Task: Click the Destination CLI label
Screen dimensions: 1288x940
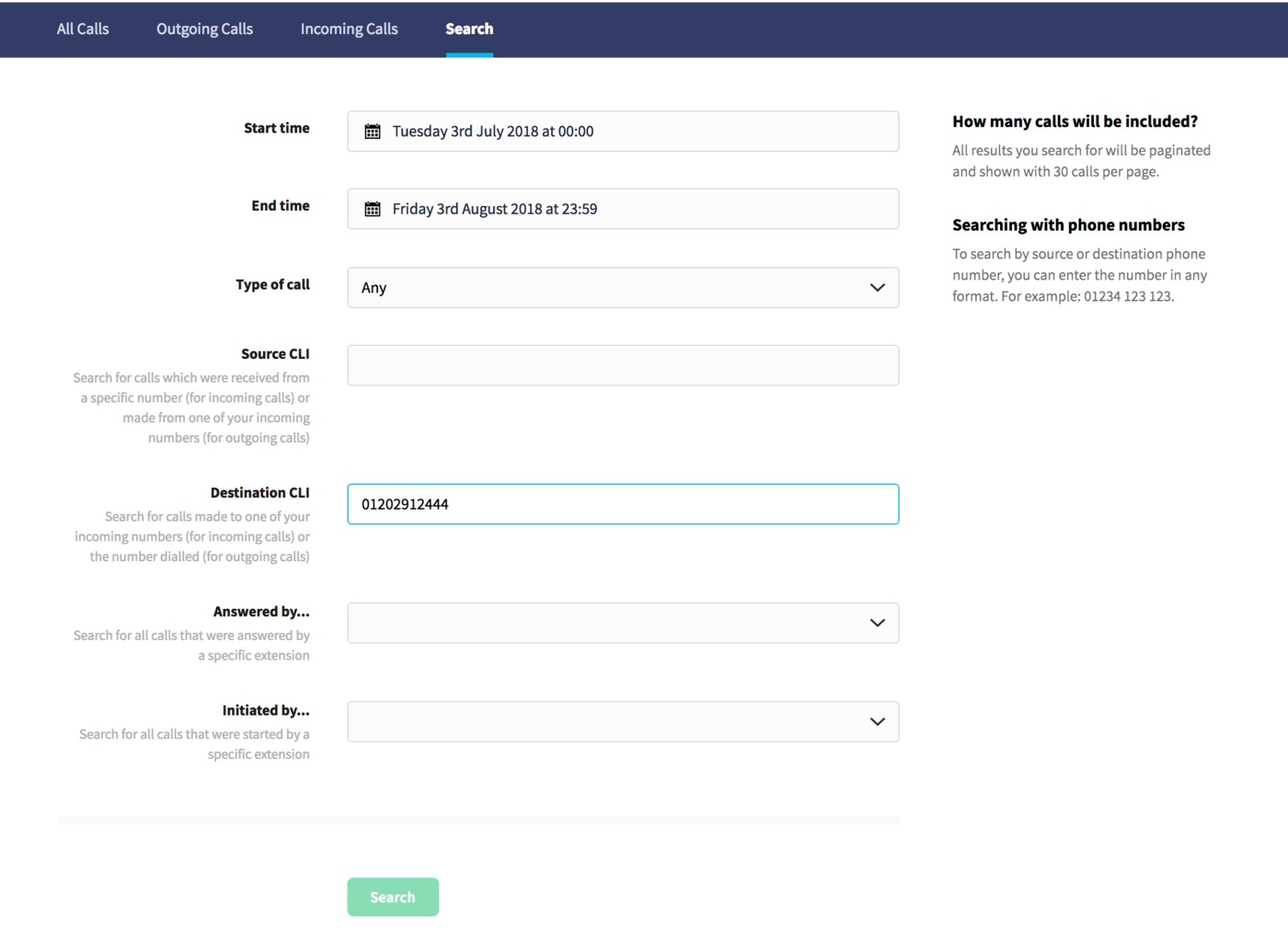Action: [259, 492]
